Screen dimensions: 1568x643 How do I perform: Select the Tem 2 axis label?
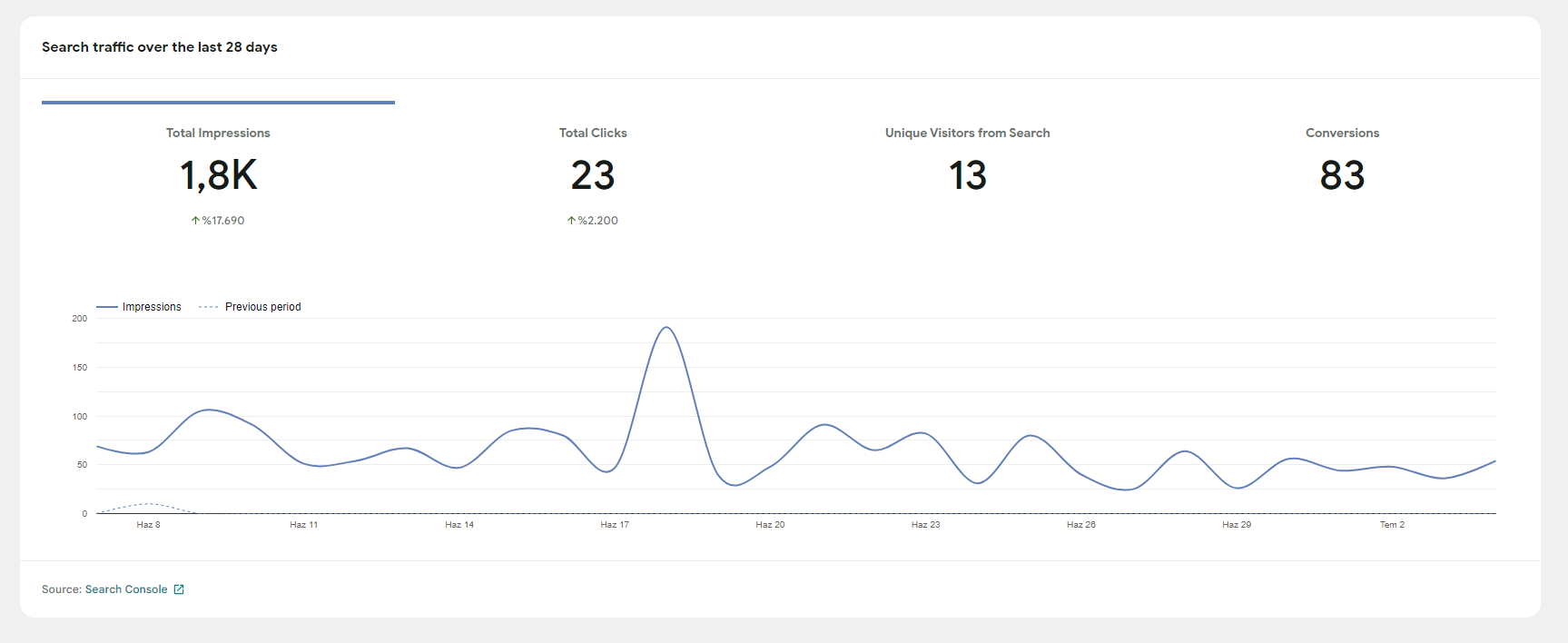tap(1392, 525)
